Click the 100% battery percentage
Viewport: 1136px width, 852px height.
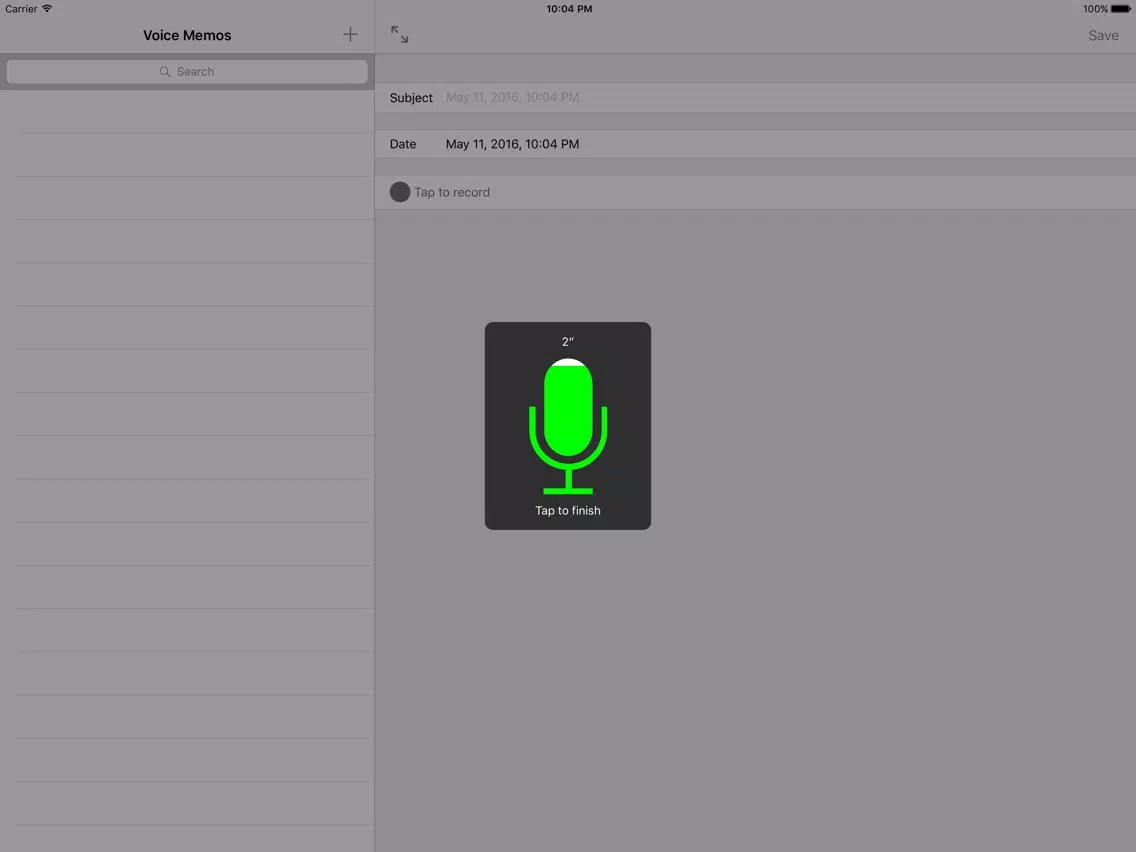(1095, 9)
